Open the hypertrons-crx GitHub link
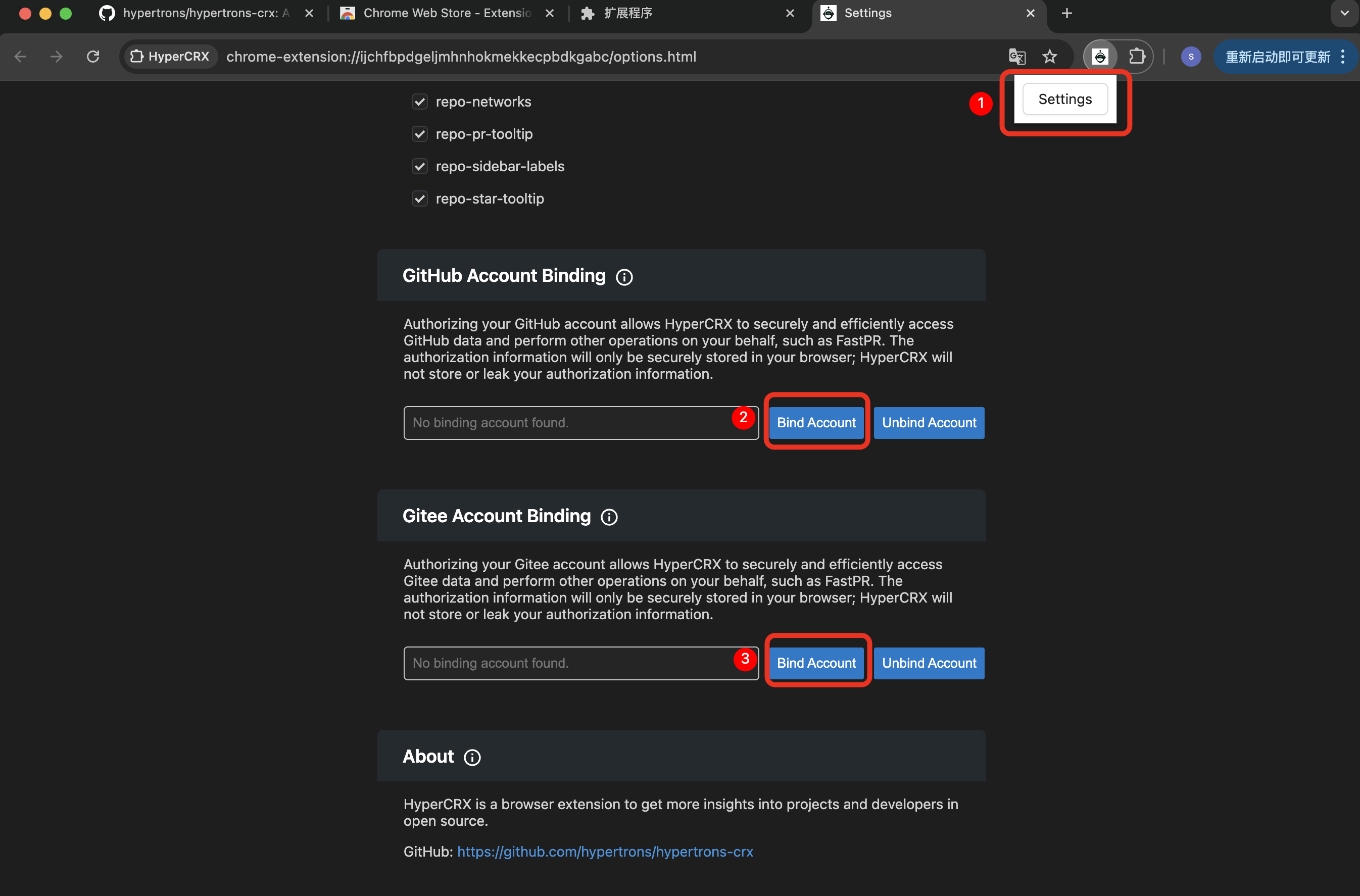This screenshot has height=896, width=1360. [605, 852]
